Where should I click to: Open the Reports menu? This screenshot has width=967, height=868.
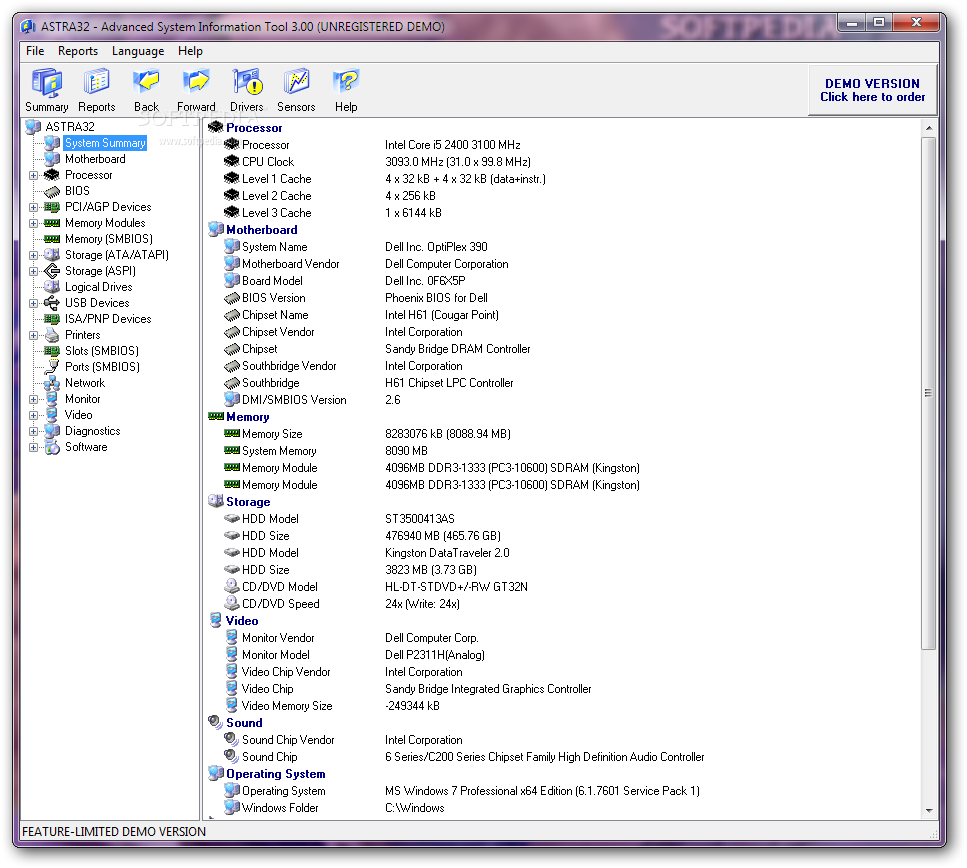tap(78, 51)
